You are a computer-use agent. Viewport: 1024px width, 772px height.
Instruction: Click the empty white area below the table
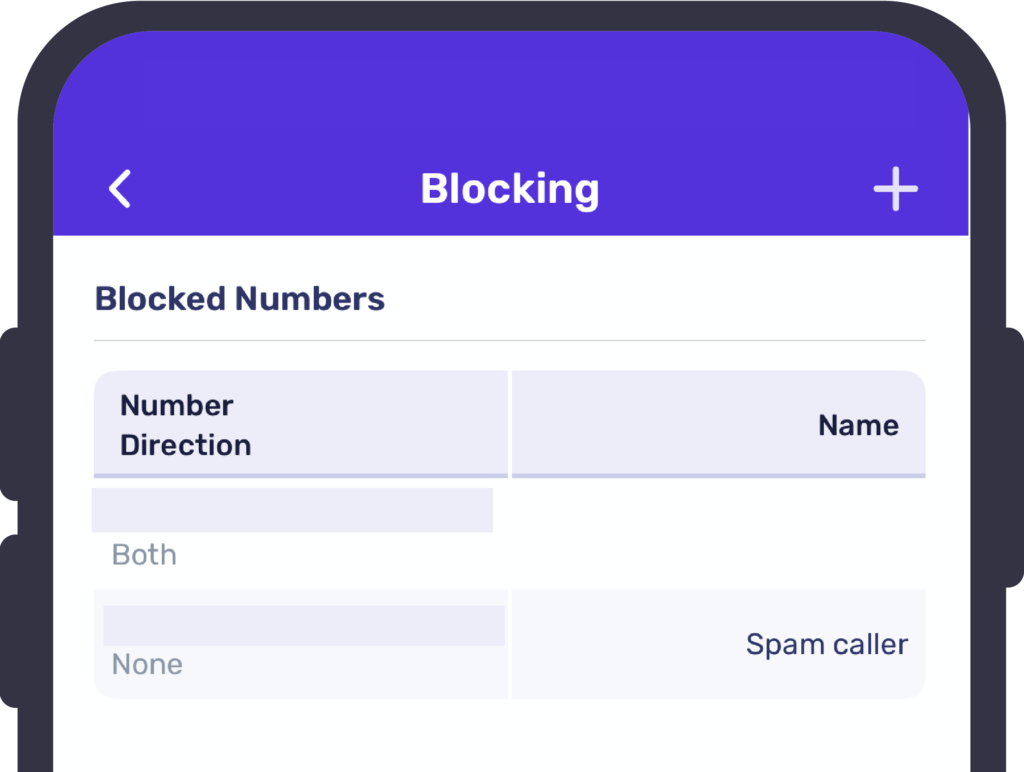[x=510, y=735]
